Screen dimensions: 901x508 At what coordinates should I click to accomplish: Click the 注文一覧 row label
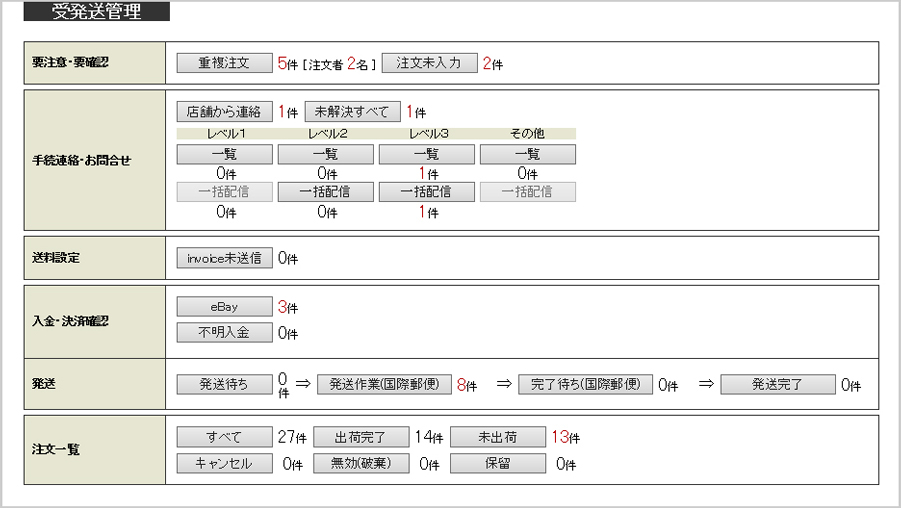tap(56, 449)
